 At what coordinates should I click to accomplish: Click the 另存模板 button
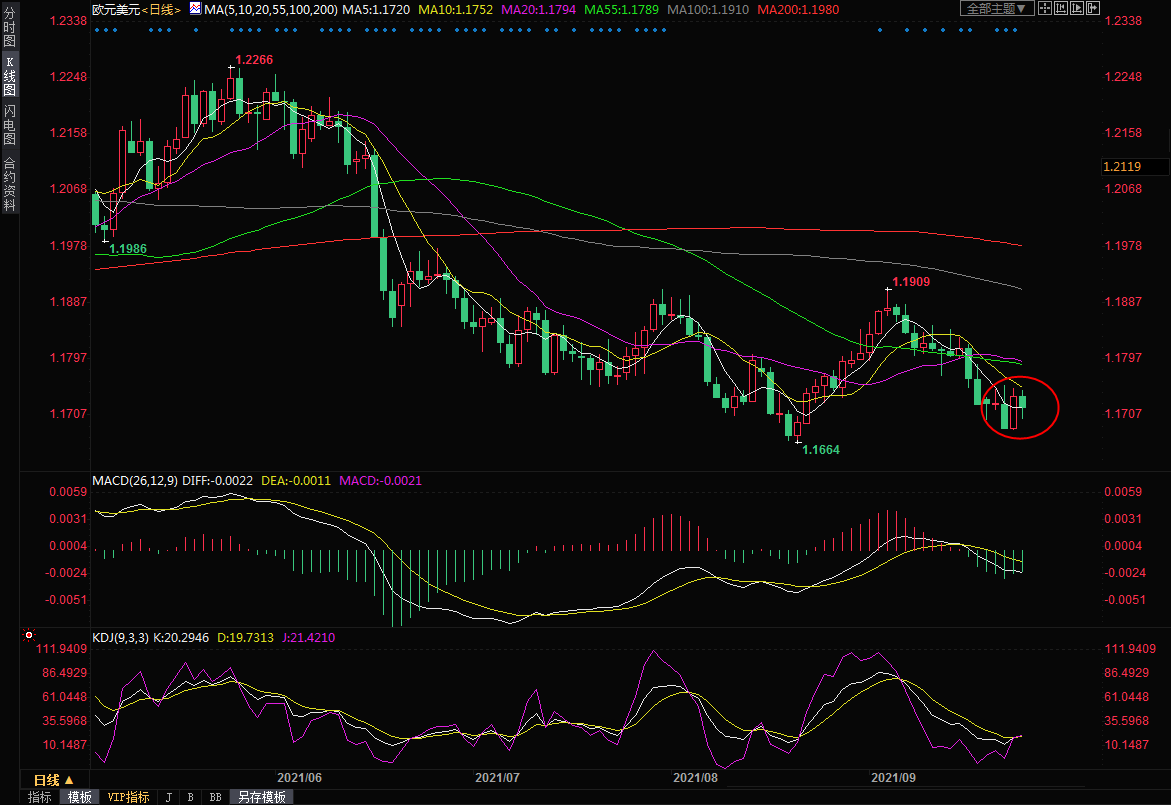[262, 797]
